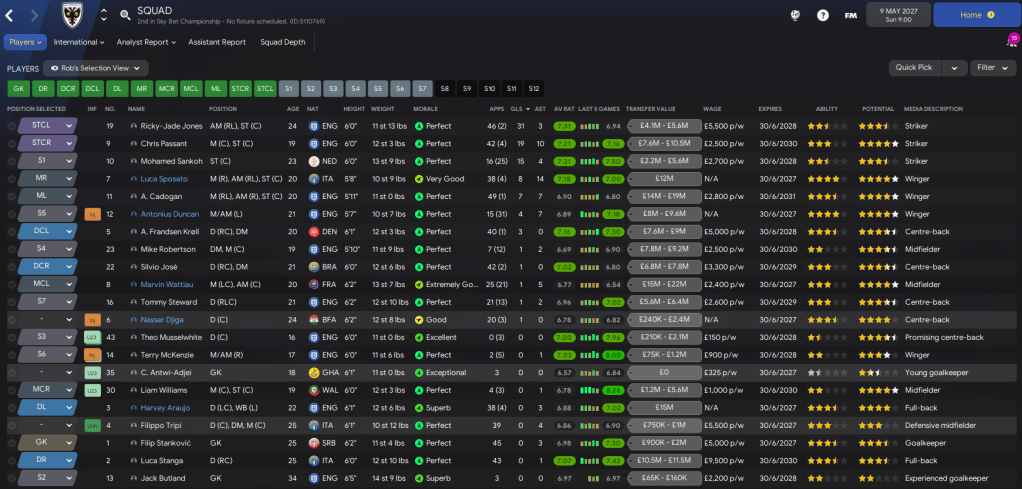1022x489 pixels.
Task: Tick the checkbox for Ricky-Jade Jones row
Action: tap(12, 126)
